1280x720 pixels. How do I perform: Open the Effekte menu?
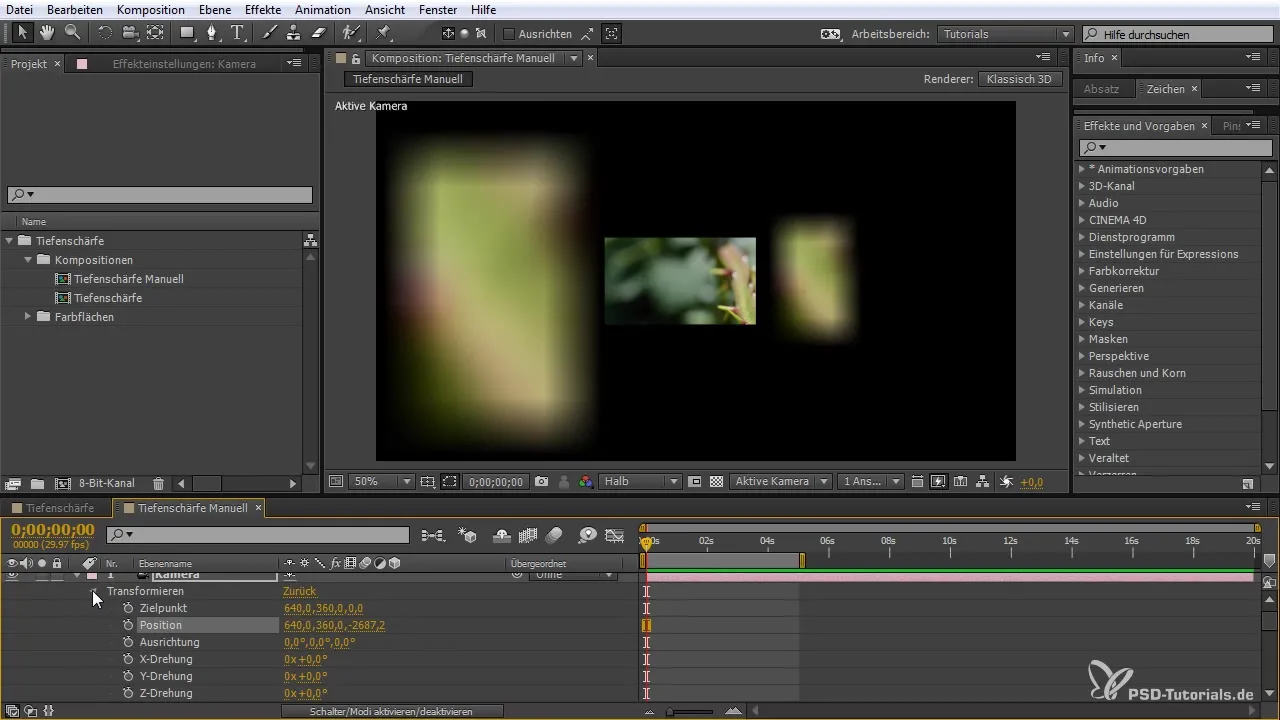click(263, 9)
